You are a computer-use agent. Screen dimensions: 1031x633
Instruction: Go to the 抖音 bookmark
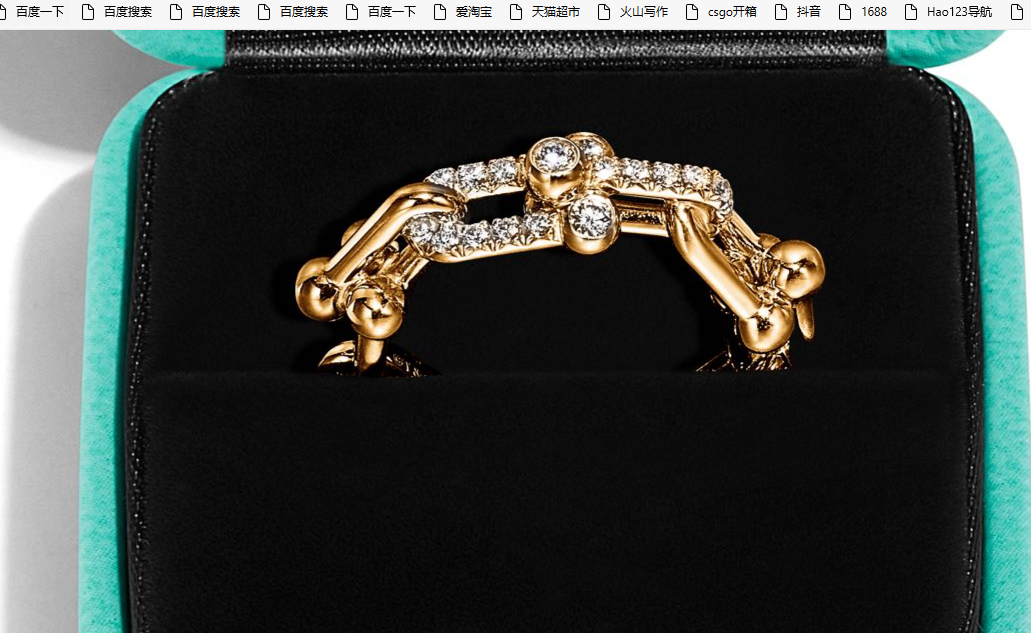(x=808, y=12)
